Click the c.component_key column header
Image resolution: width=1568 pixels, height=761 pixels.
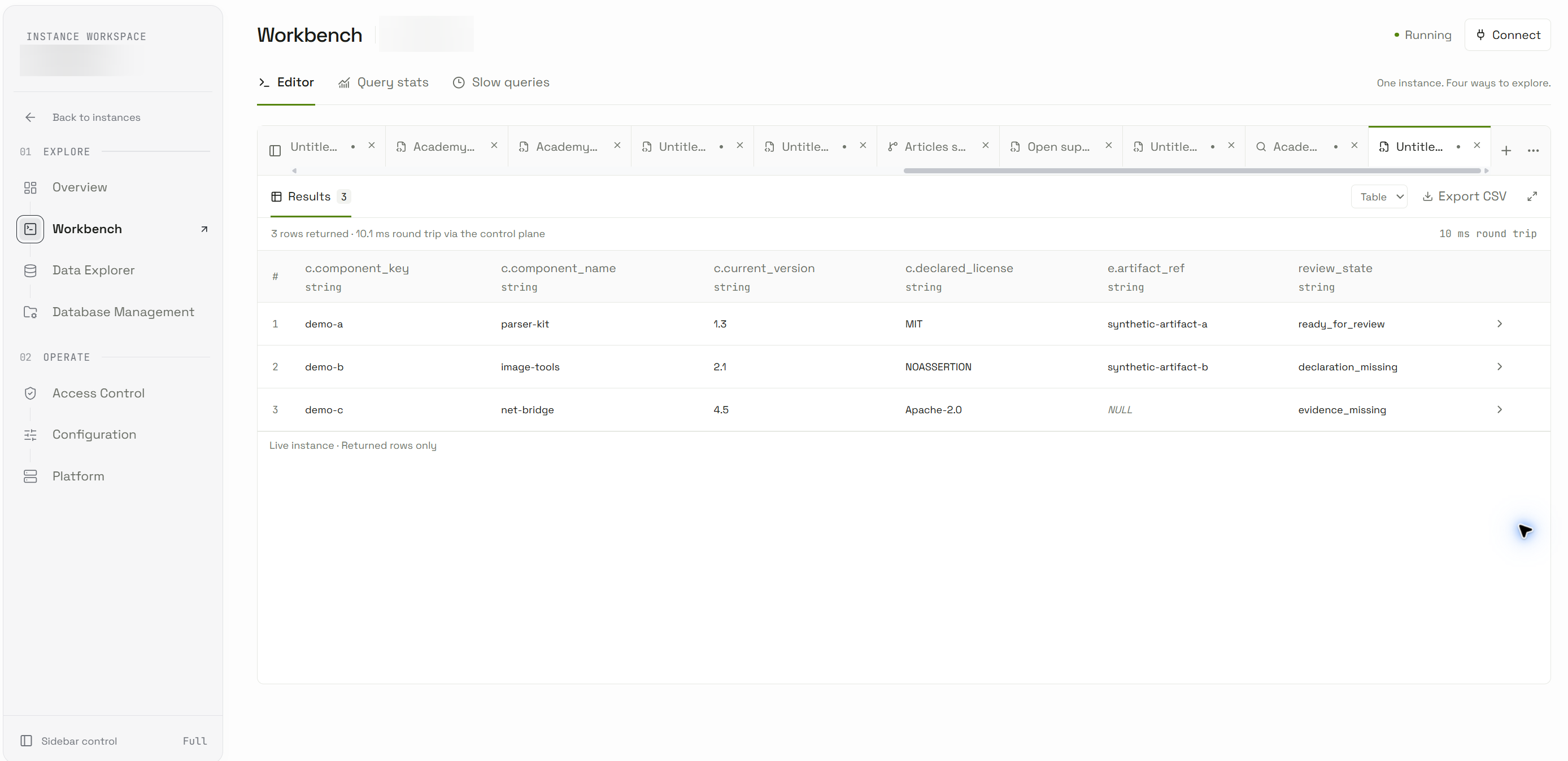(x=356, y=268)
